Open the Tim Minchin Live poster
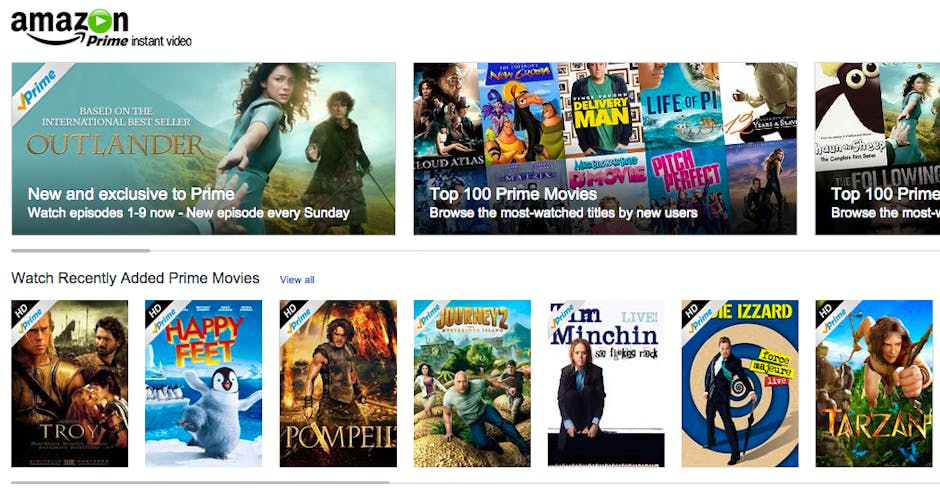The image size is (940, 499). [606, 383]
